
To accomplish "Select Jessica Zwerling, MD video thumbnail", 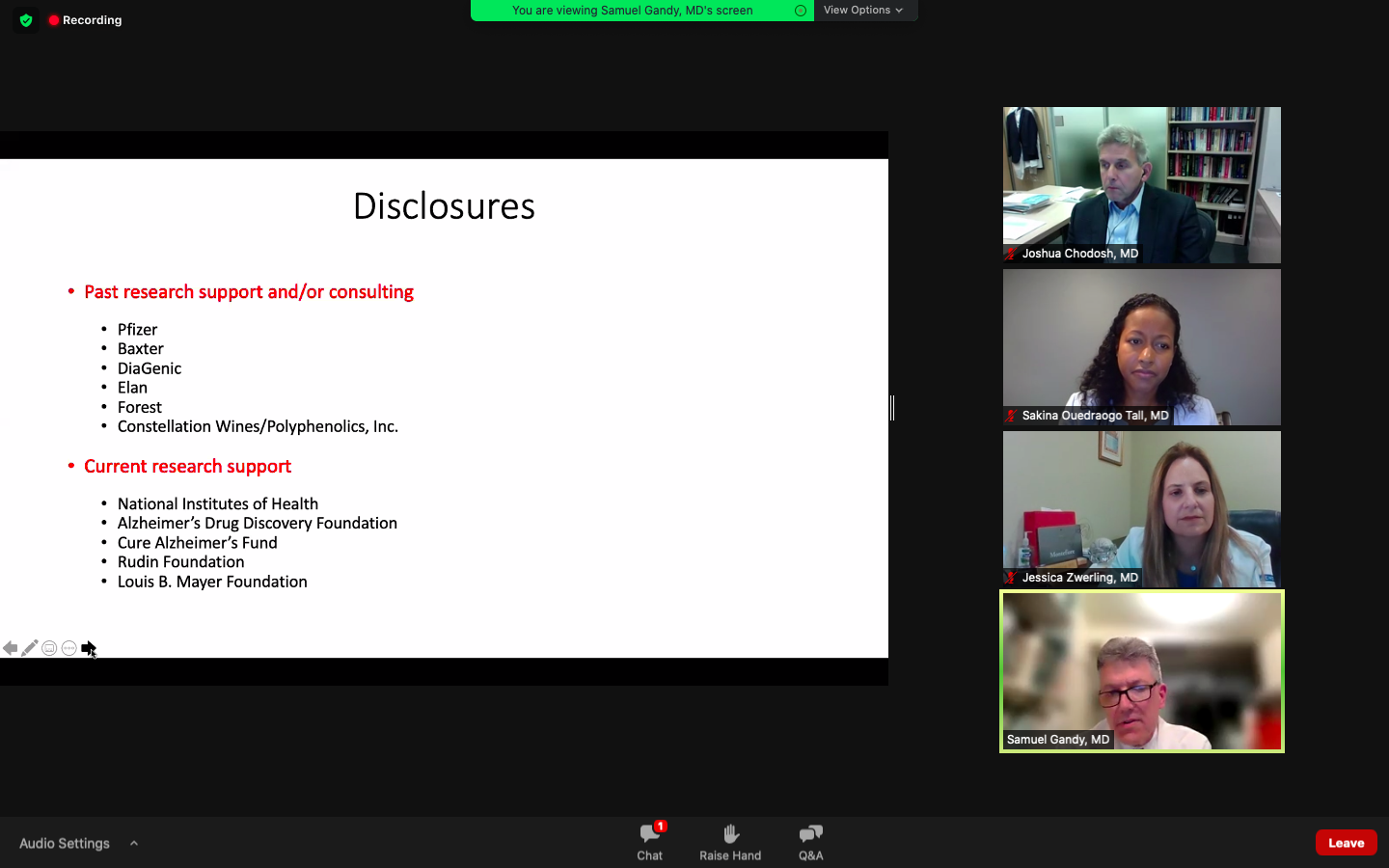I will [x=1142, y=509].
